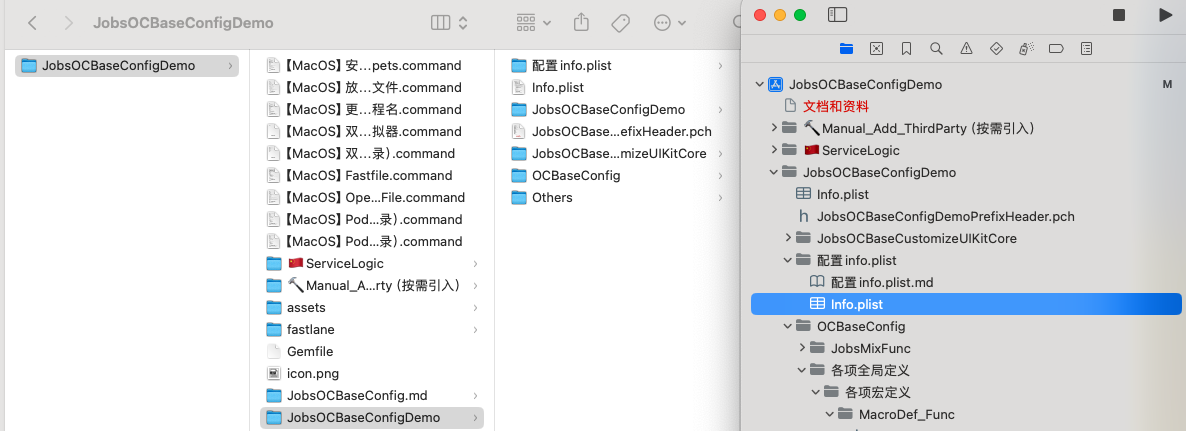Show the Report navigator tab
Viewport: 1186px width, 431px height.
1086,48
